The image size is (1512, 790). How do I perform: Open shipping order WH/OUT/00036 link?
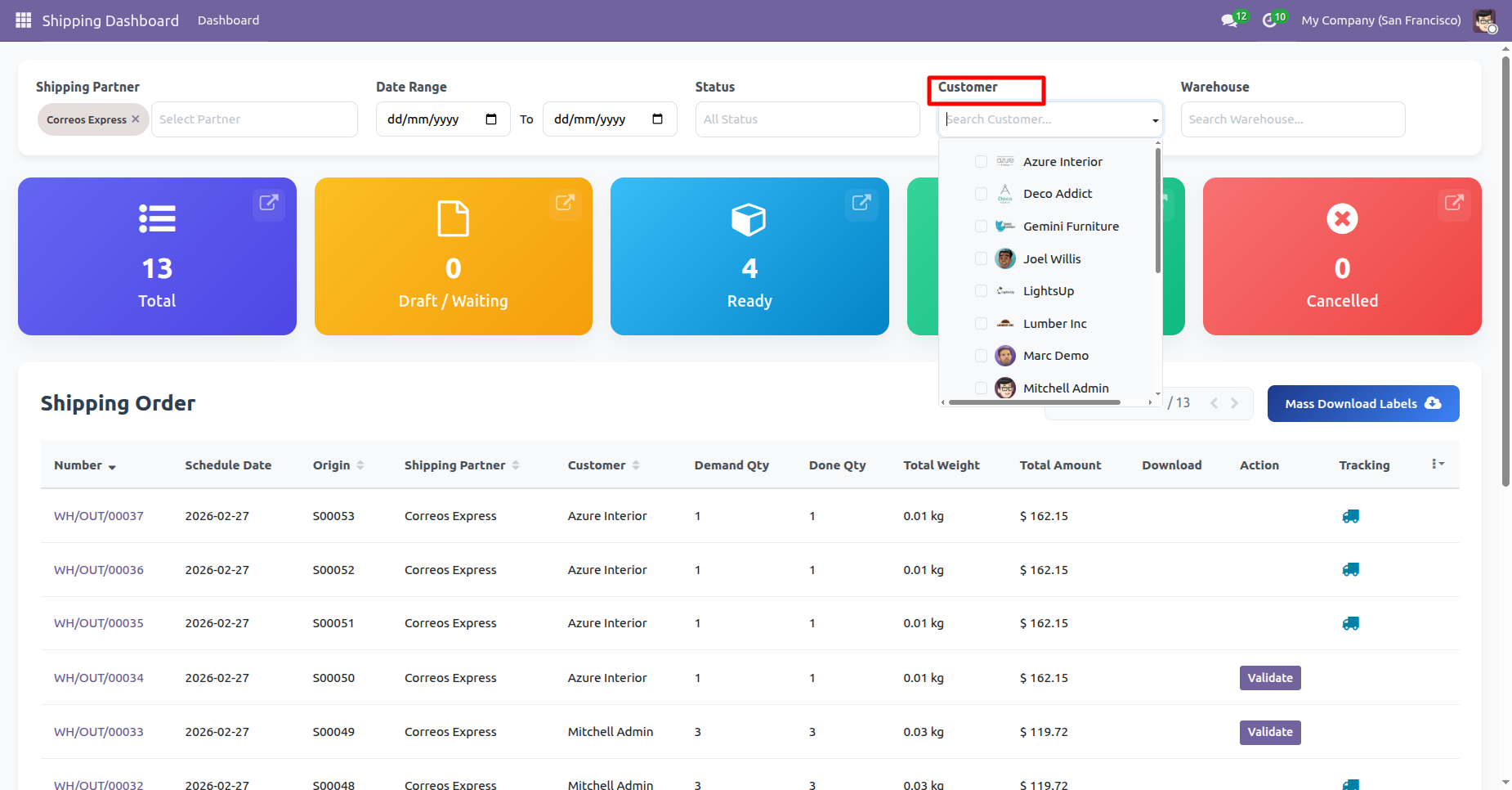click(99, 570)
